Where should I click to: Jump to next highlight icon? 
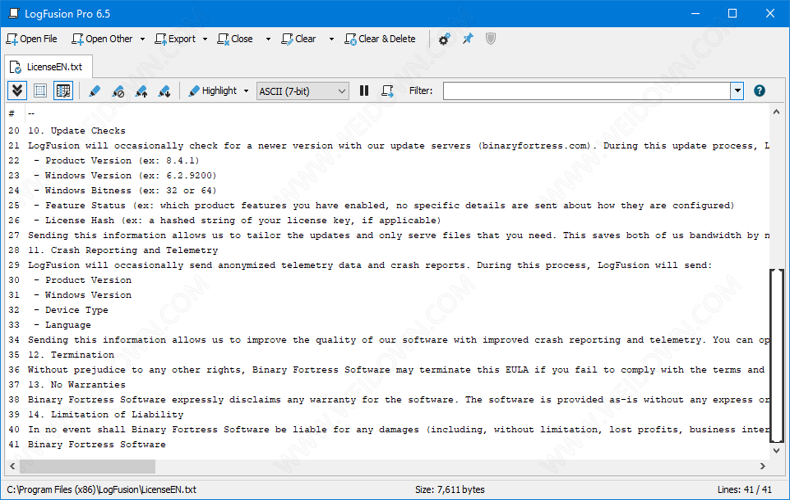[x=164, y=91]
